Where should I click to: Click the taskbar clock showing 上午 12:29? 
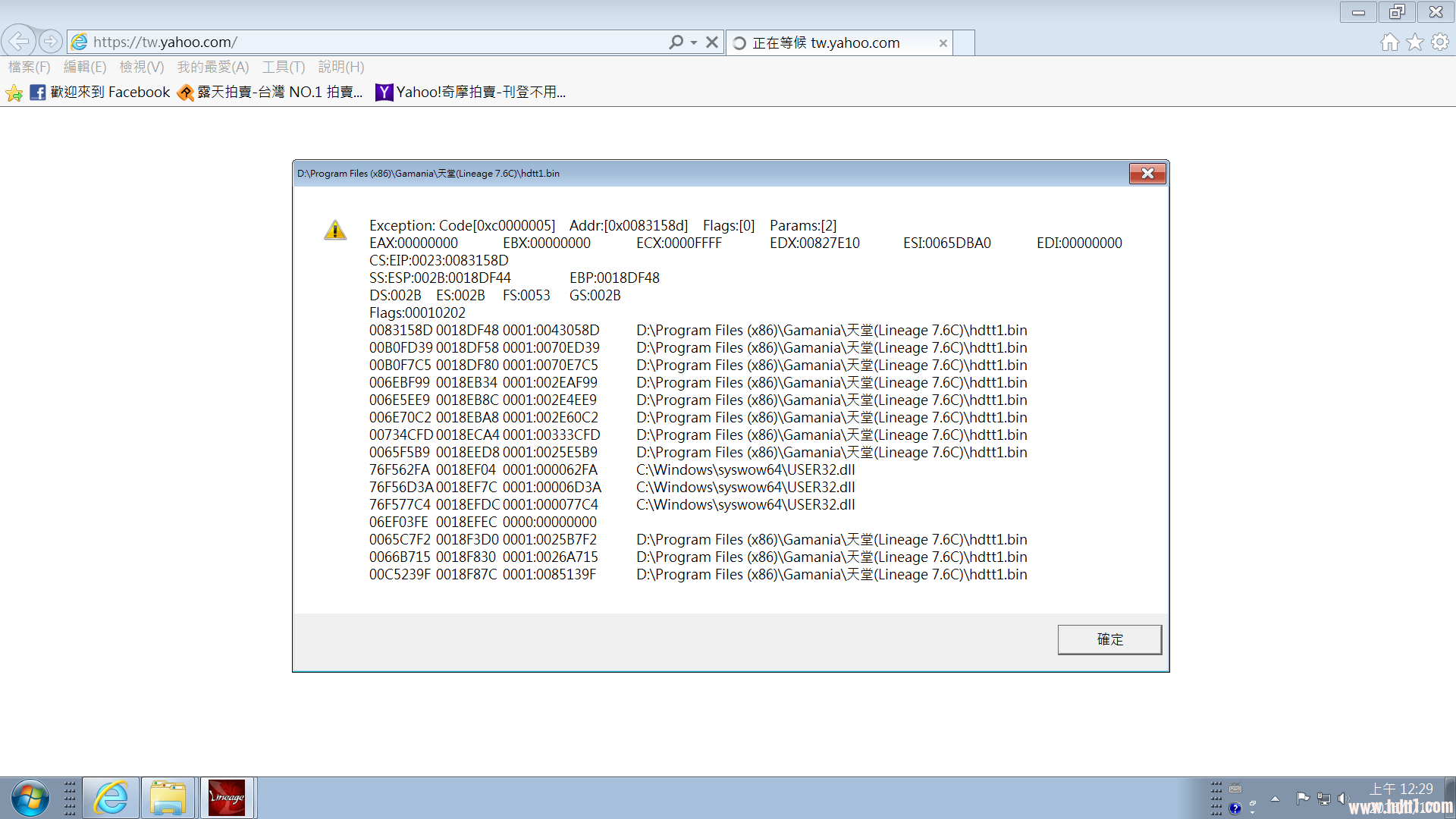[1401, 789]
